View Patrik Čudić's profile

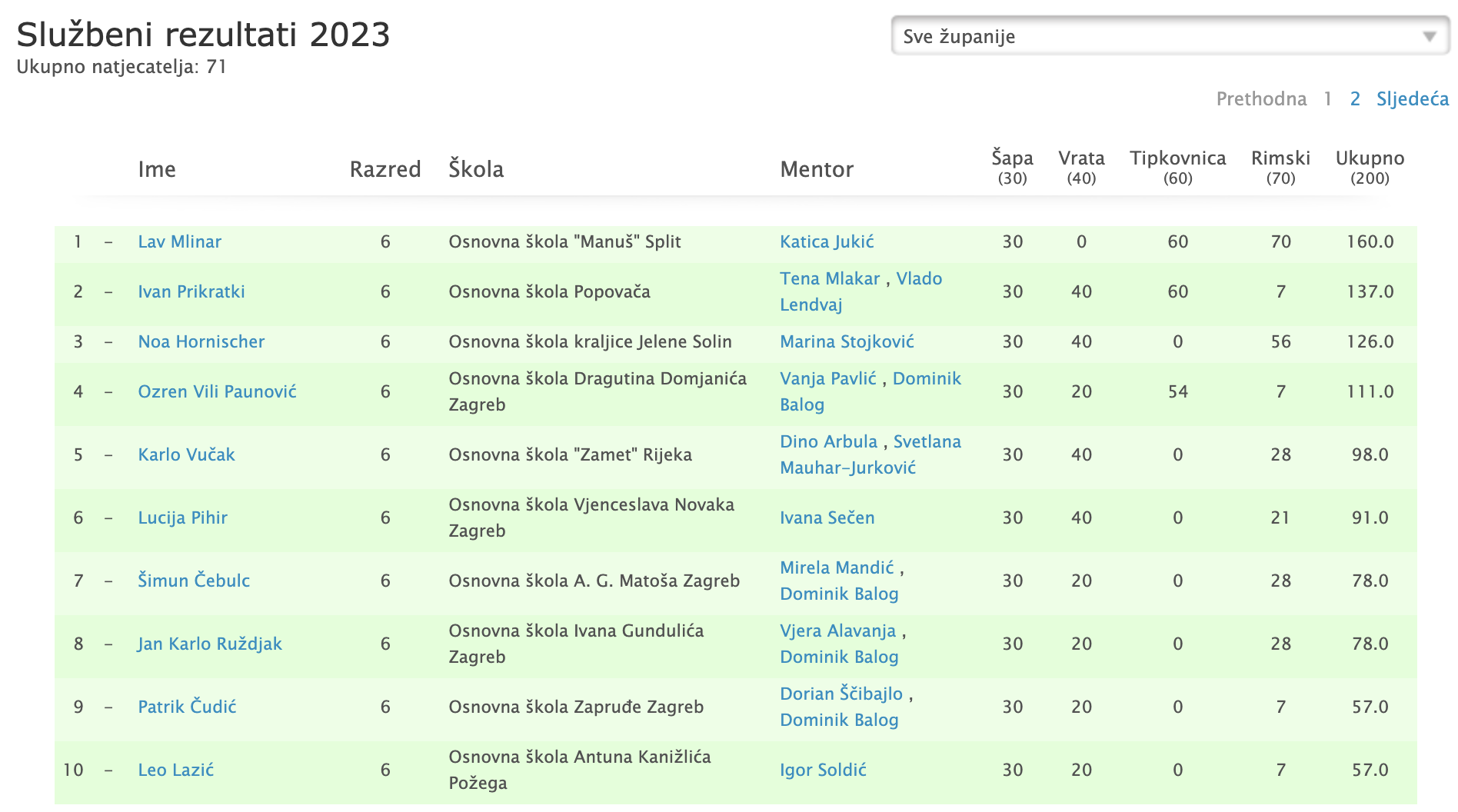[187, 707]
